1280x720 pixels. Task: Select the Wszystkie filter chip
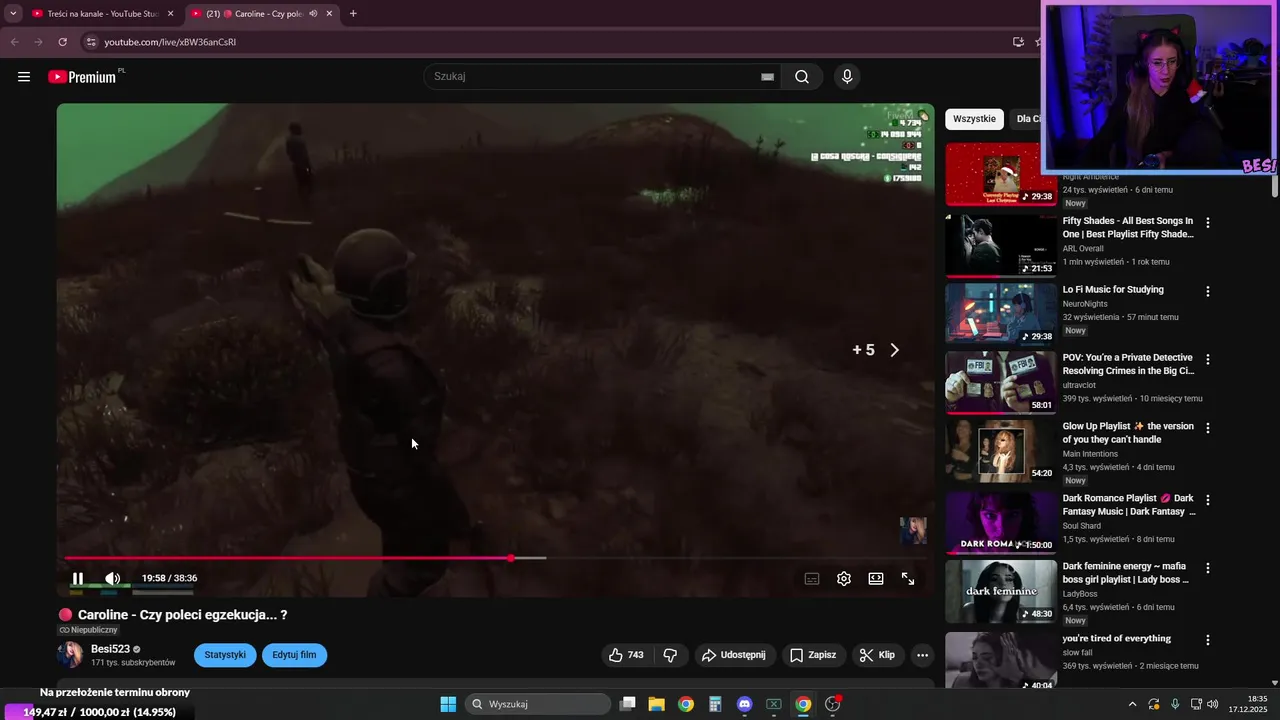(974, 119)
